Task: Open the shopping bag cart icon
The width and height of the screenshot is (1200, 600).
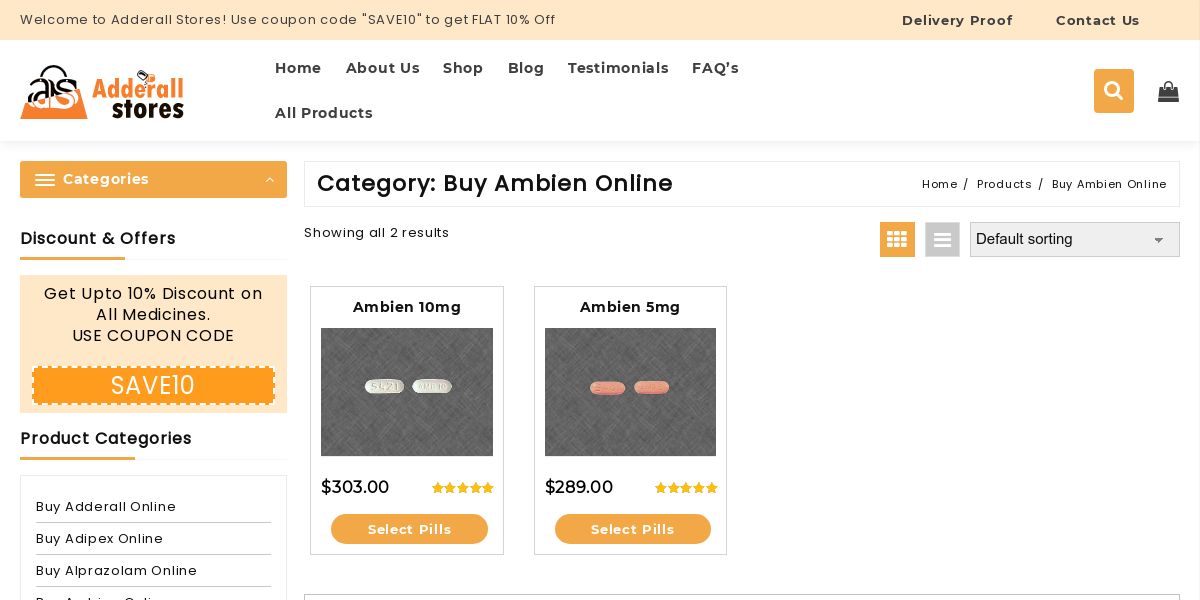Action: (1168, 92)
